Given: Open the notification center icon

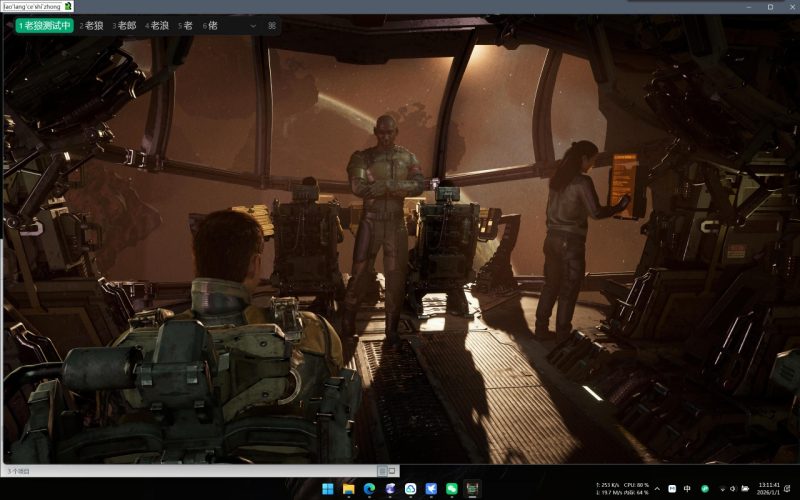Looking at the screenshot, I should tap(788, 489).
